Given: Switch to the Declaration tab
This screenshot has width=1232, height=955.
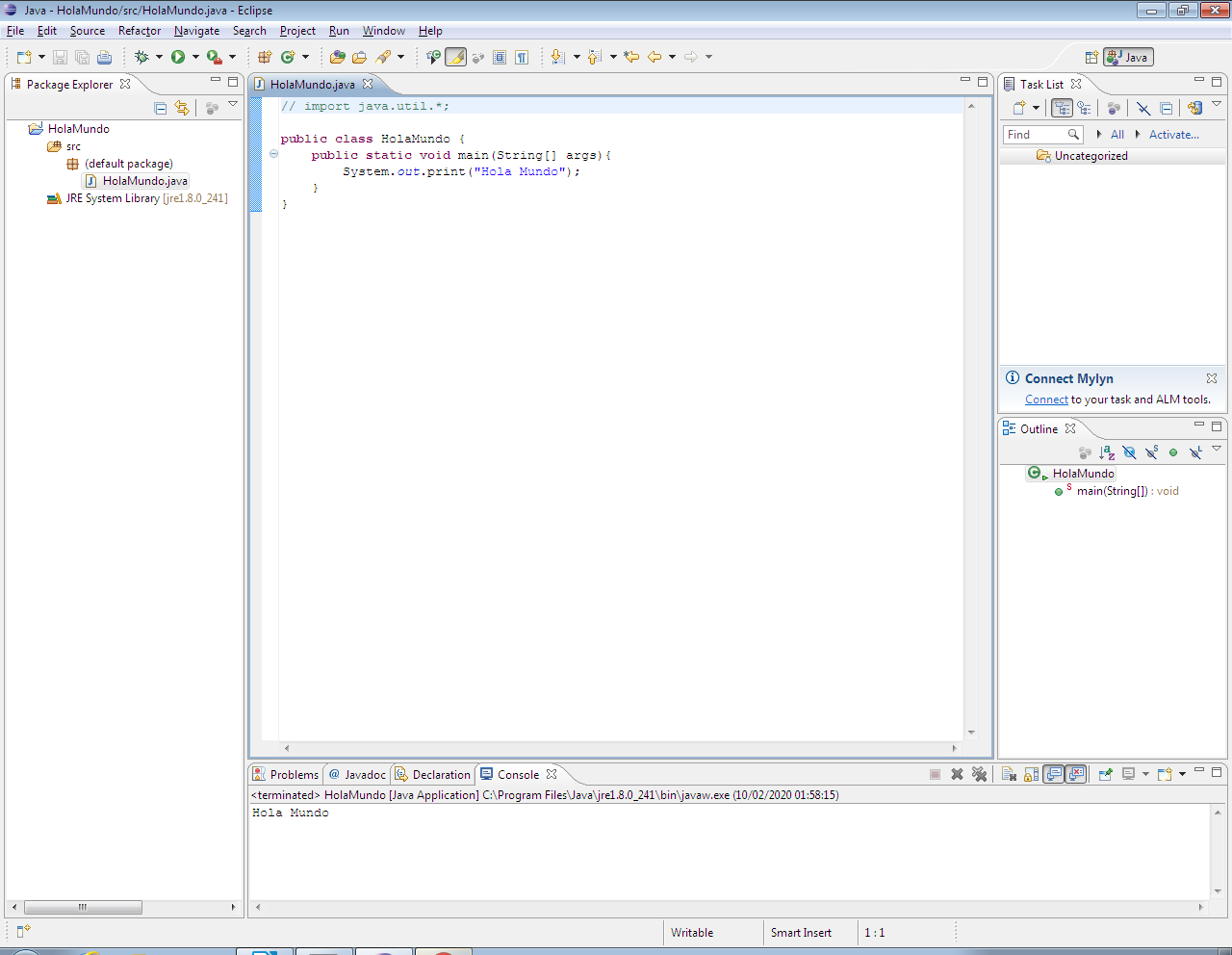Looking at the screenshot, I should pos(432,774).
